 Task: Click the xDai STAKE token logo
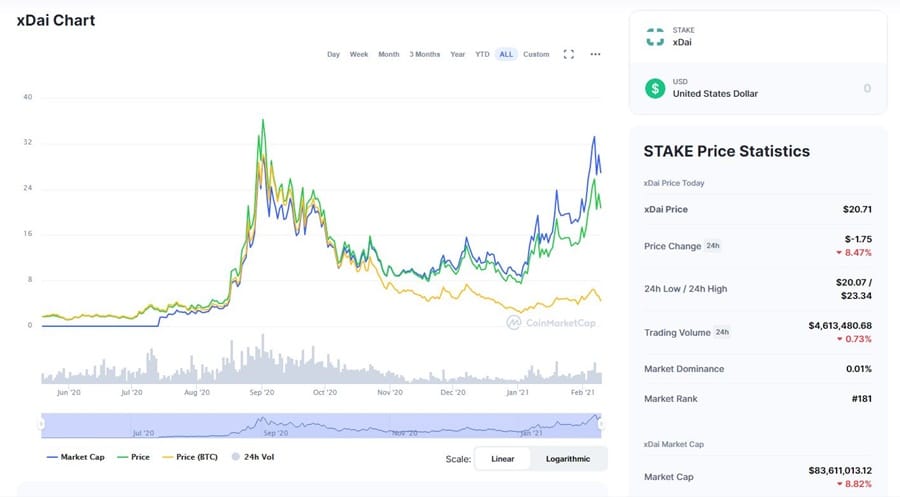(655, 37)
